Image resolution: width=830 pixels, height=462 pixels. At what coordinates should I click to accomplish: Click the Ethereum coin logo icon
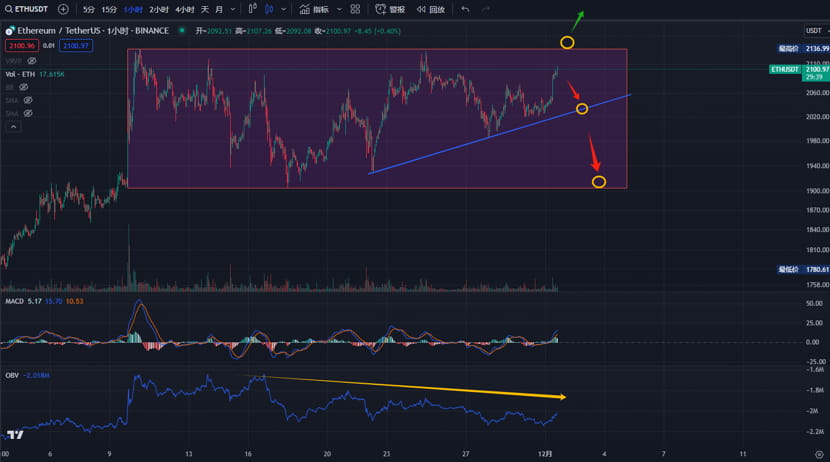pos(10,31)
